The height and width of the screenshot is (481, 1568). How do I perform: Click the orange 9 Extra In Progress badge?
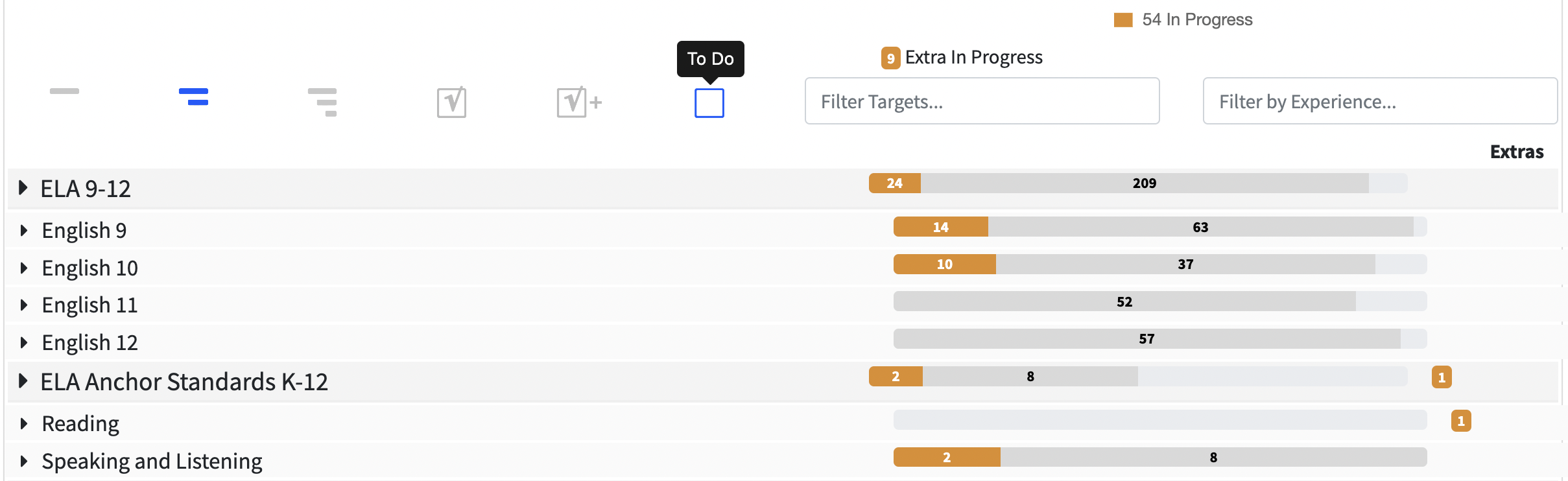coord(890,58)
